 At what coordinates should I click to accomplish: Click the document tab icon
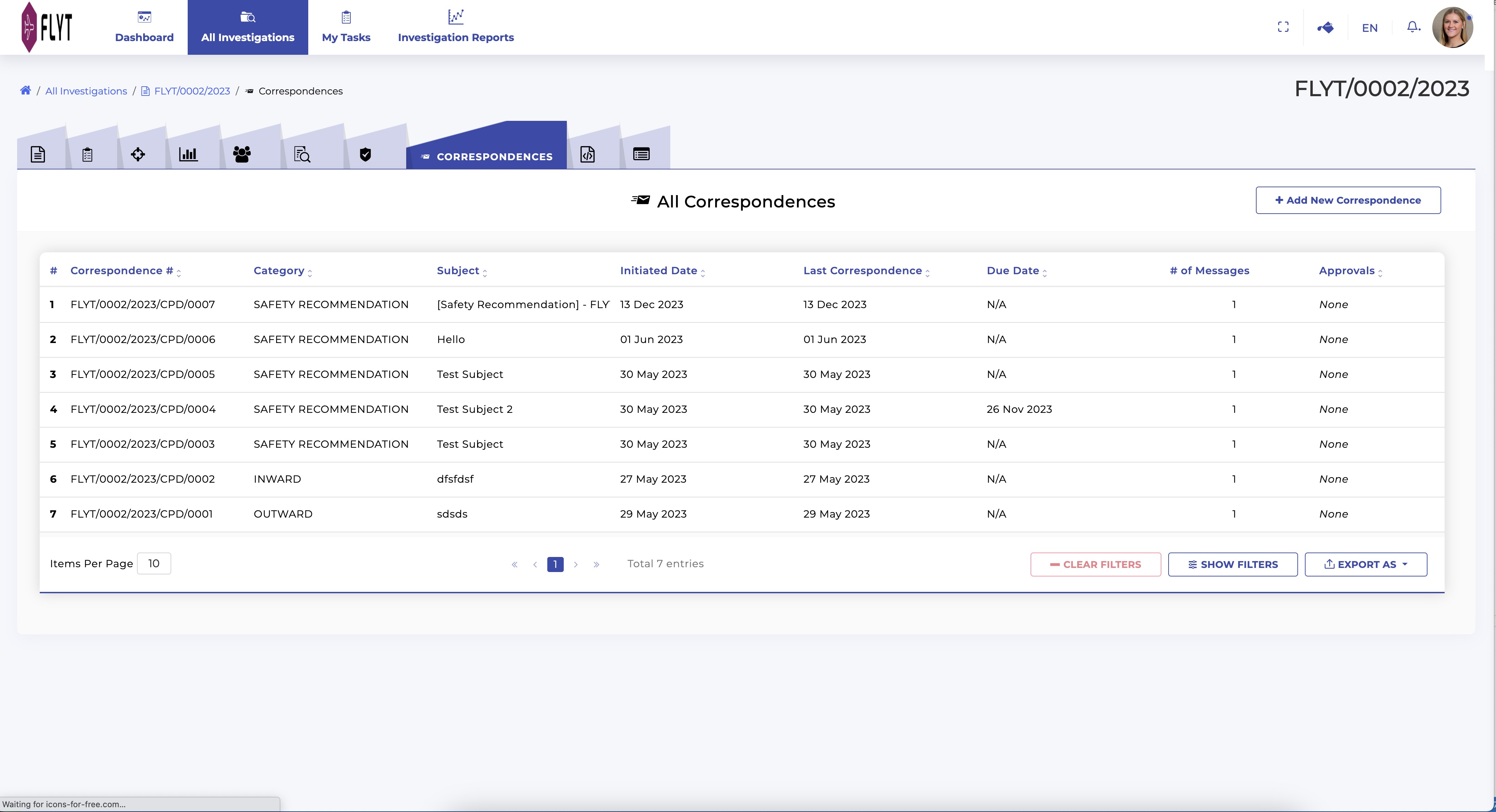38,154
